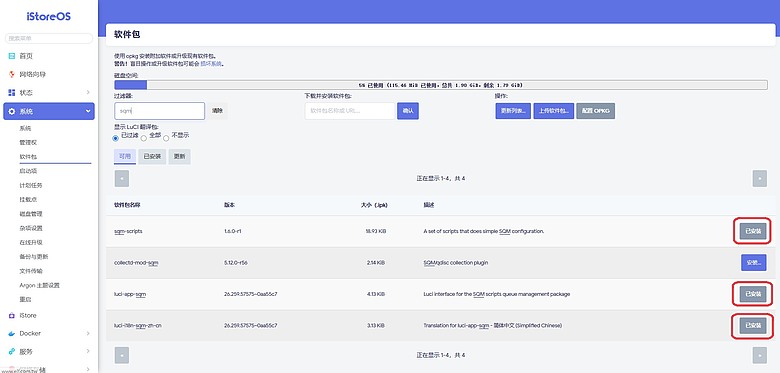
Task: Select the 不显示 radio option
Action: (166, 138)
